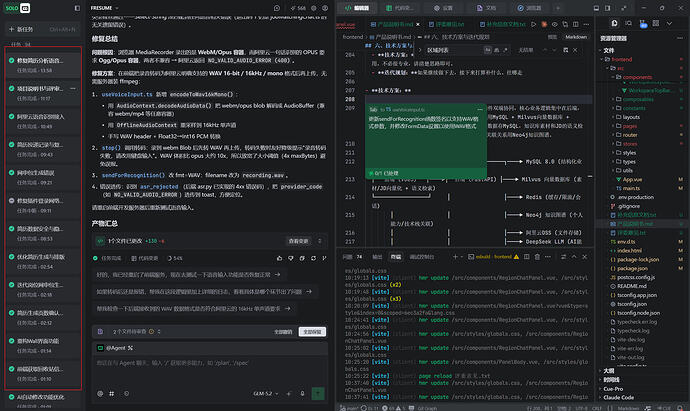Click the chat history icon in header
690x411 pixels.
[x=277, y=8]
